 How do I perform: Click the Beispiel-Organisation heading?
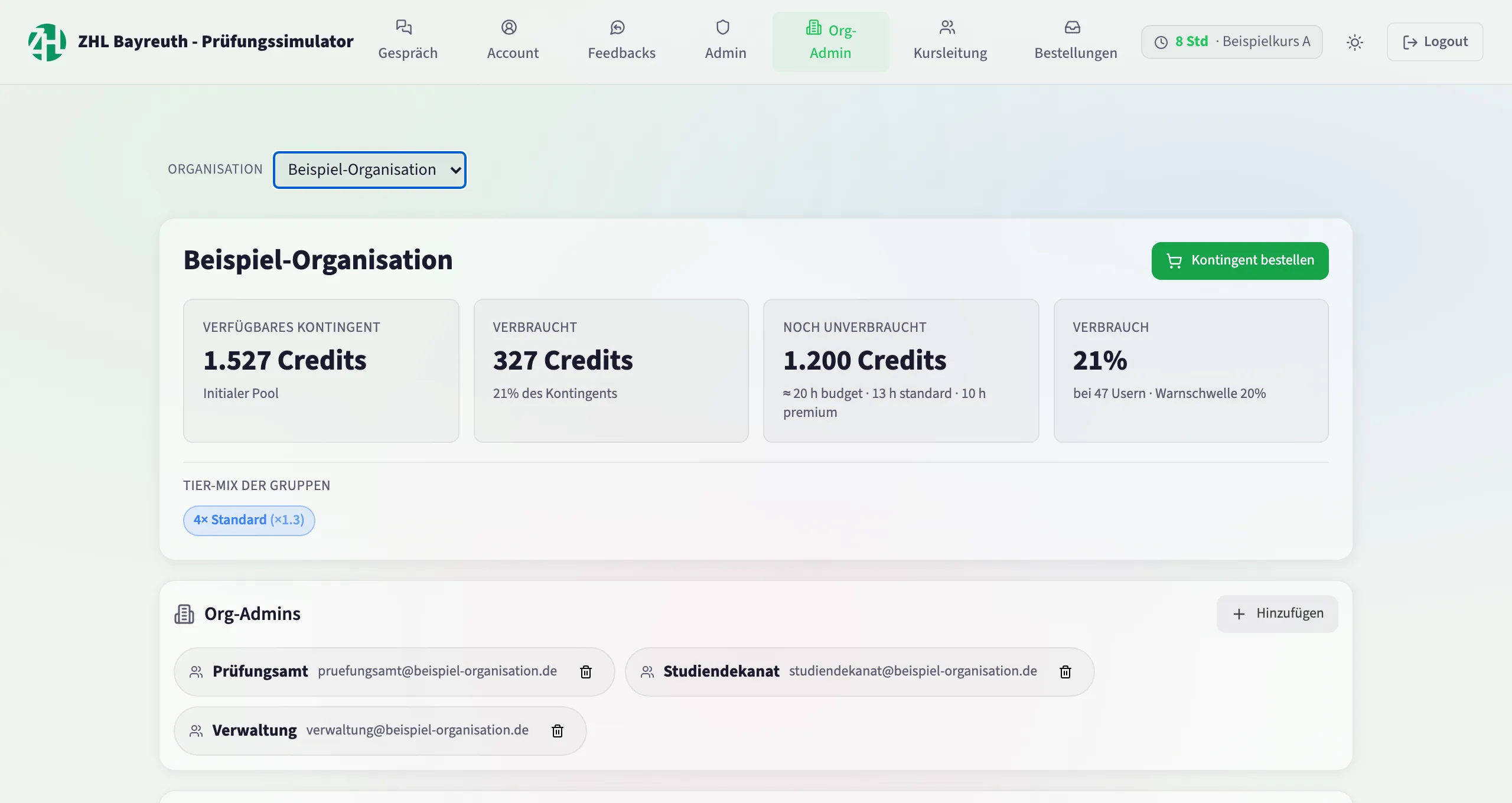318,260
